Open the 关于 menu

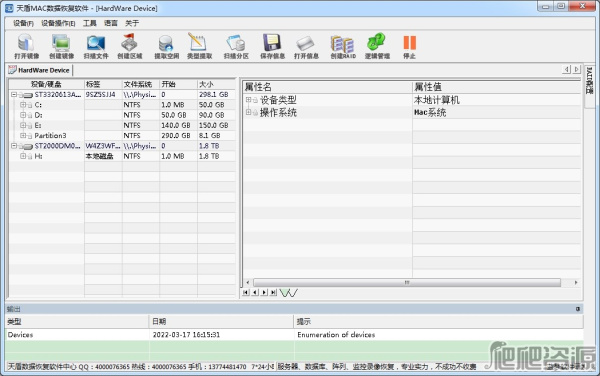[132, 23]
